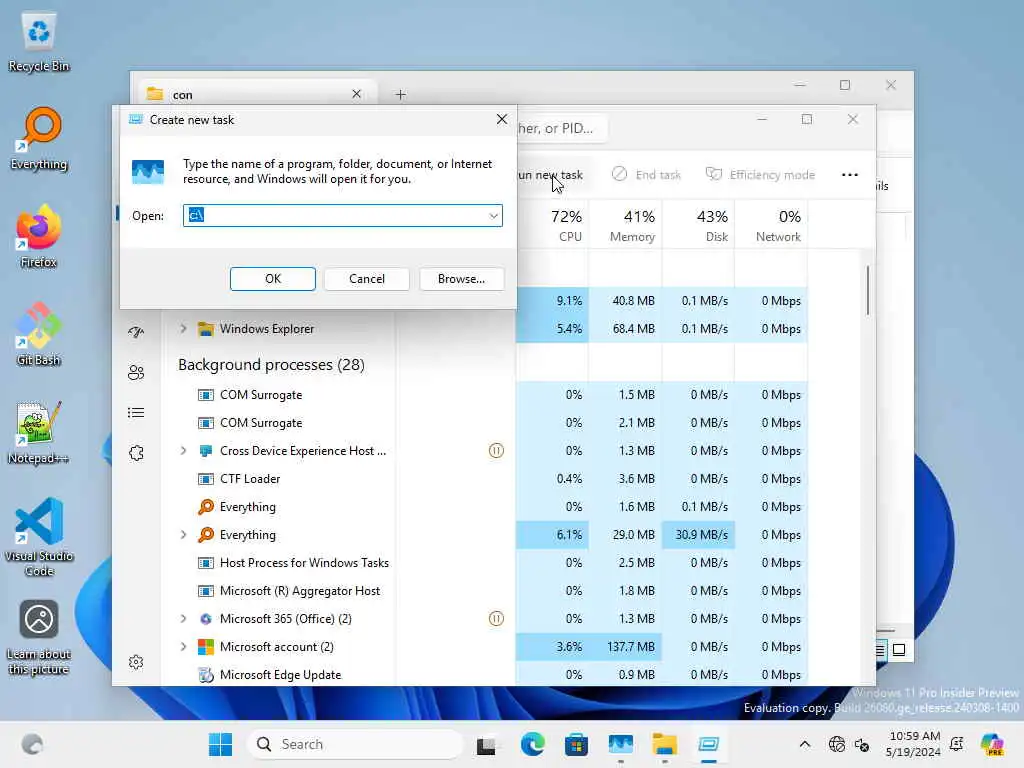Click OK in Create new task dialog

click(272, 279)
